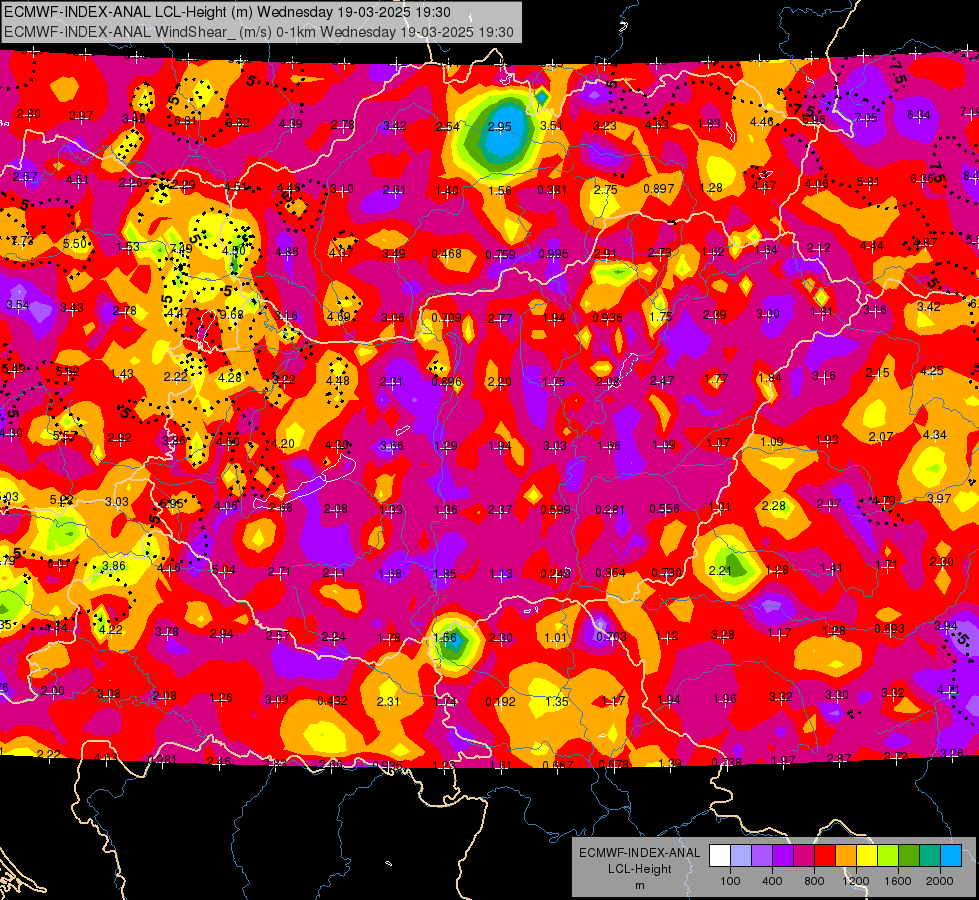This screenshot has width=979, height=900.
Task: Click the wind shear value 5.95
Action: (x=171, y=503)
